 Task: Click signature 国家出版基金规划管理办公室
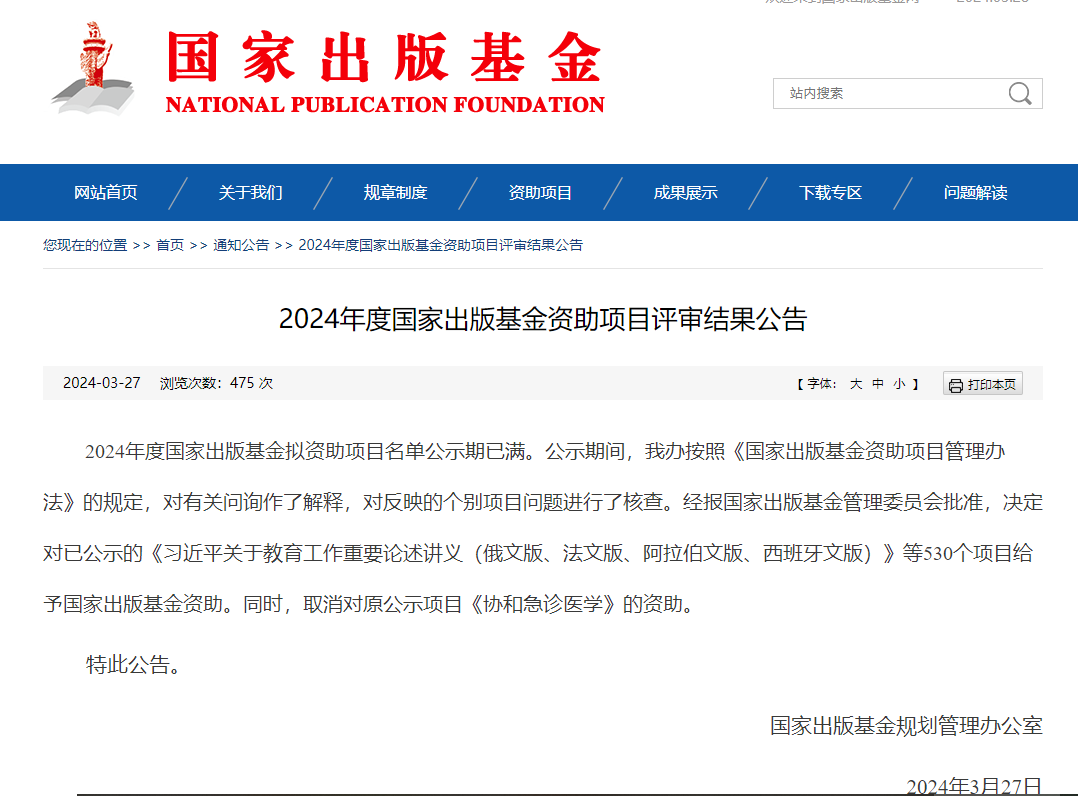pos(906,726)
